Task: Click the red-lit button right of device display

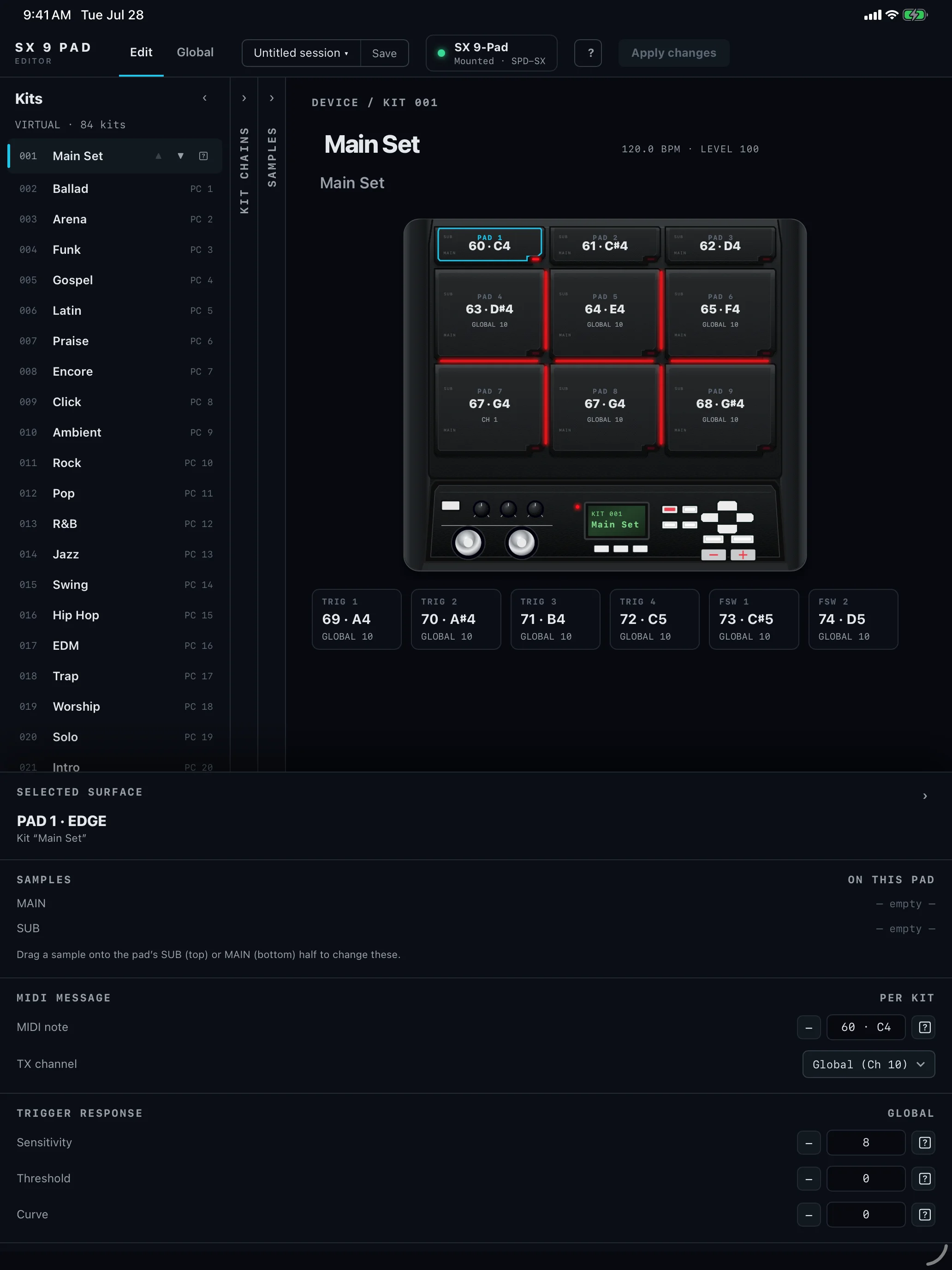Action: tap(670, 509)
